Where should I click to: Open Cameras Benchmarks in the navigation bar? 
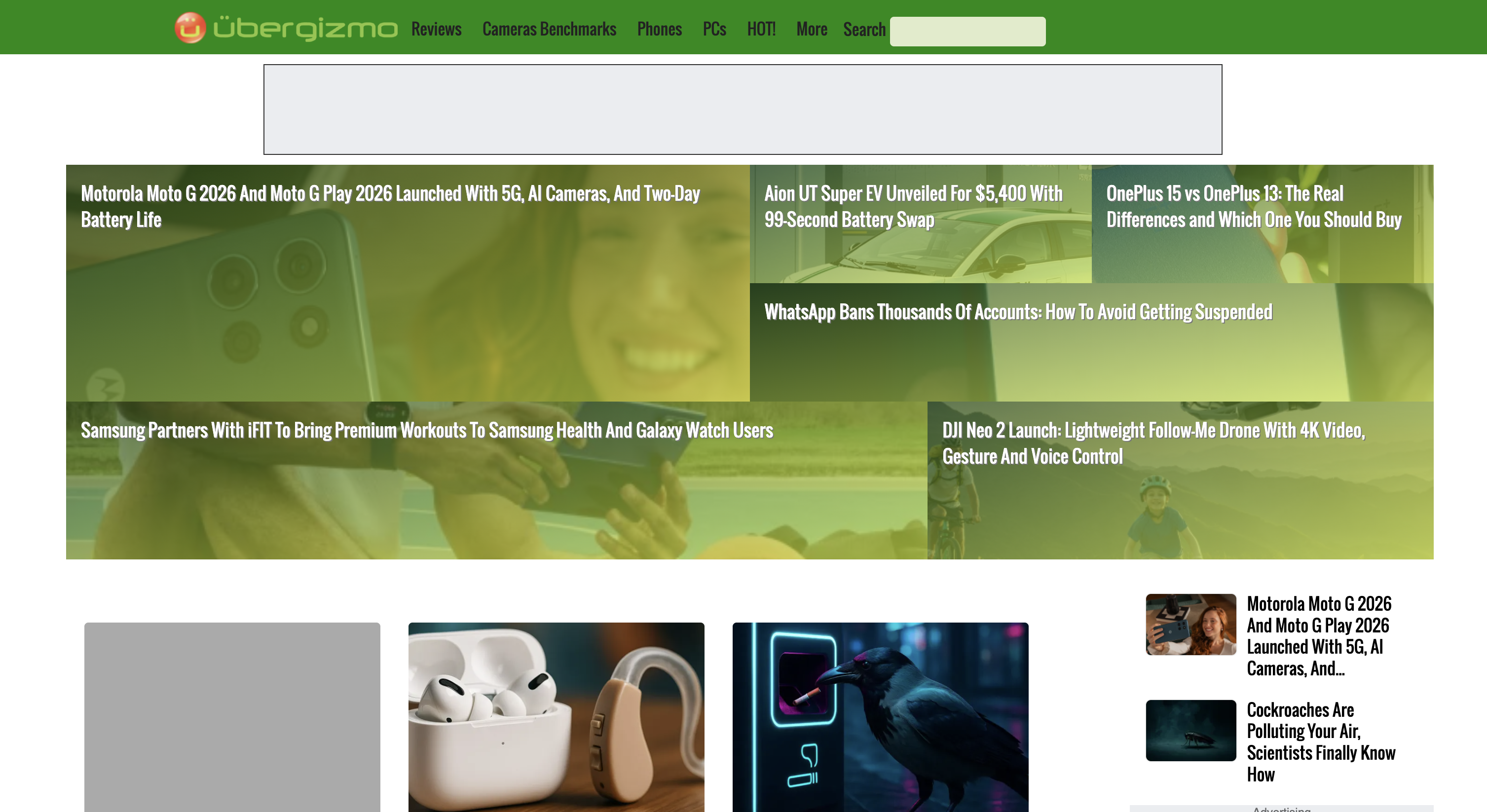[549, 29]
